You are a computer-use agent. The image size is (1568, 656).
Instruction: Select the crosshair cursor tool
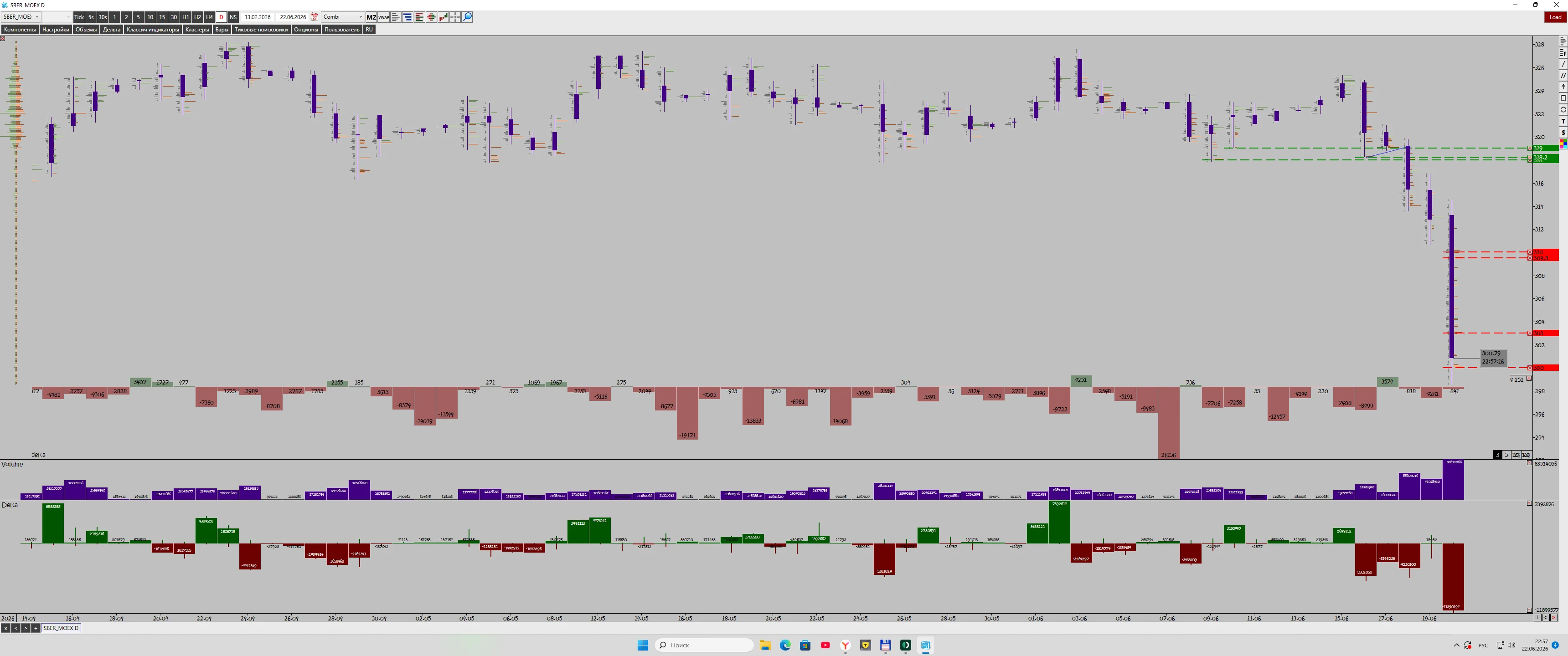(x=455, y=17)
